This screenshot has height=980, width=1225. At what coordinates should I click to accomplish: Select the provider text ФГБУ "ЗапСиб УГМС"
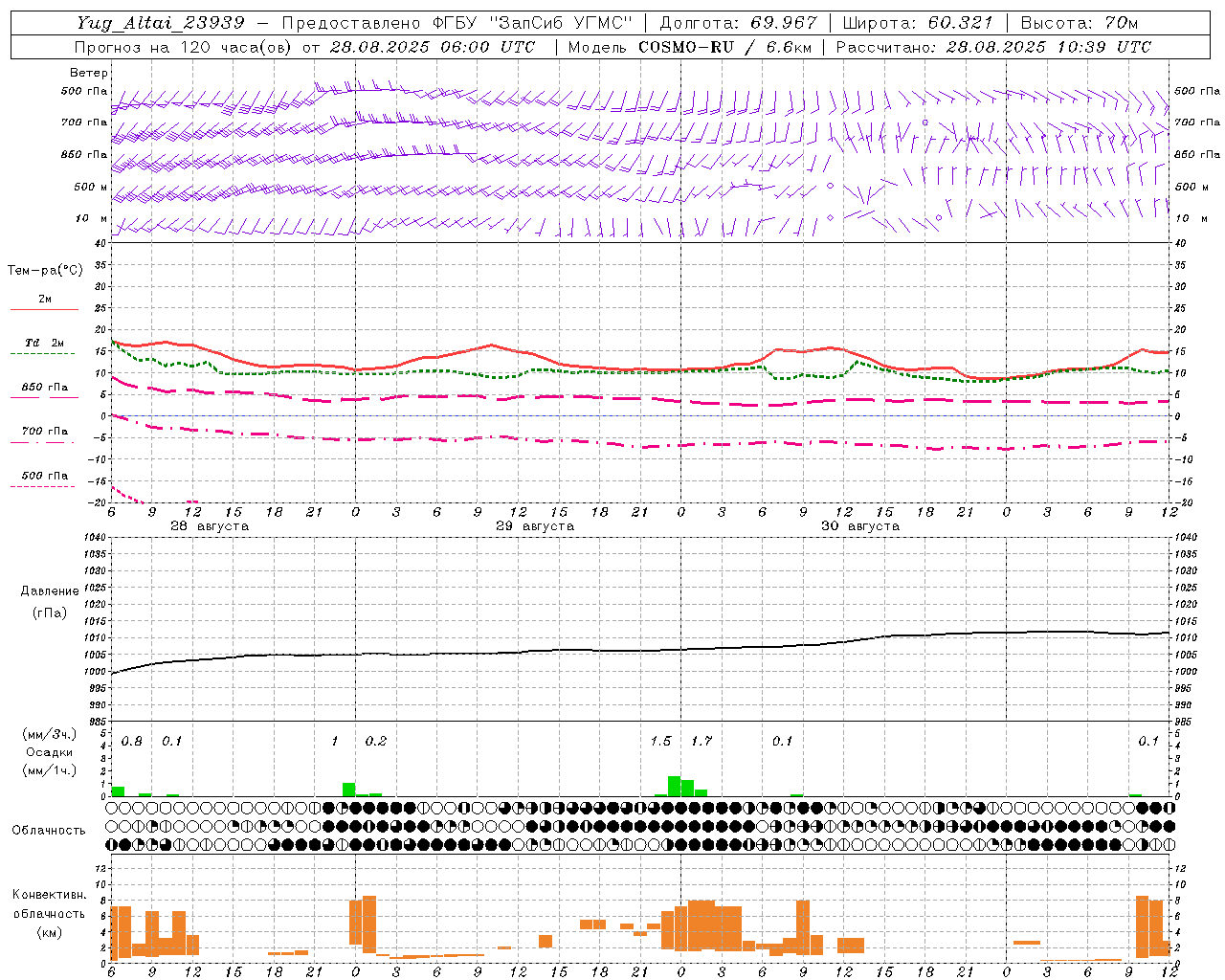coord(534,23)
